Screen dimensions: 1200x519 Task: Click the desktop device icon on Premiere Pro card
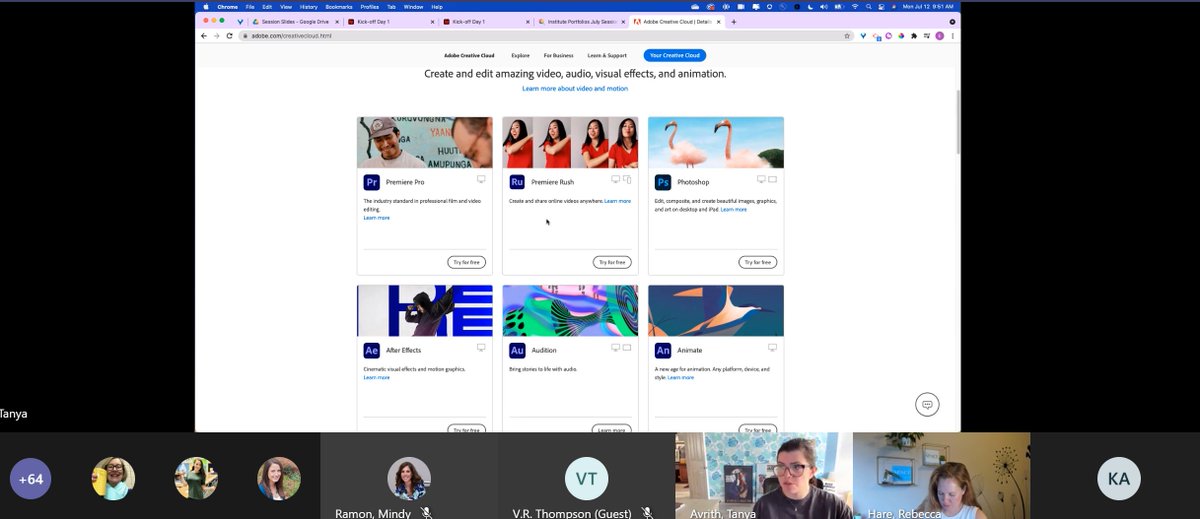tap(481, 179)
